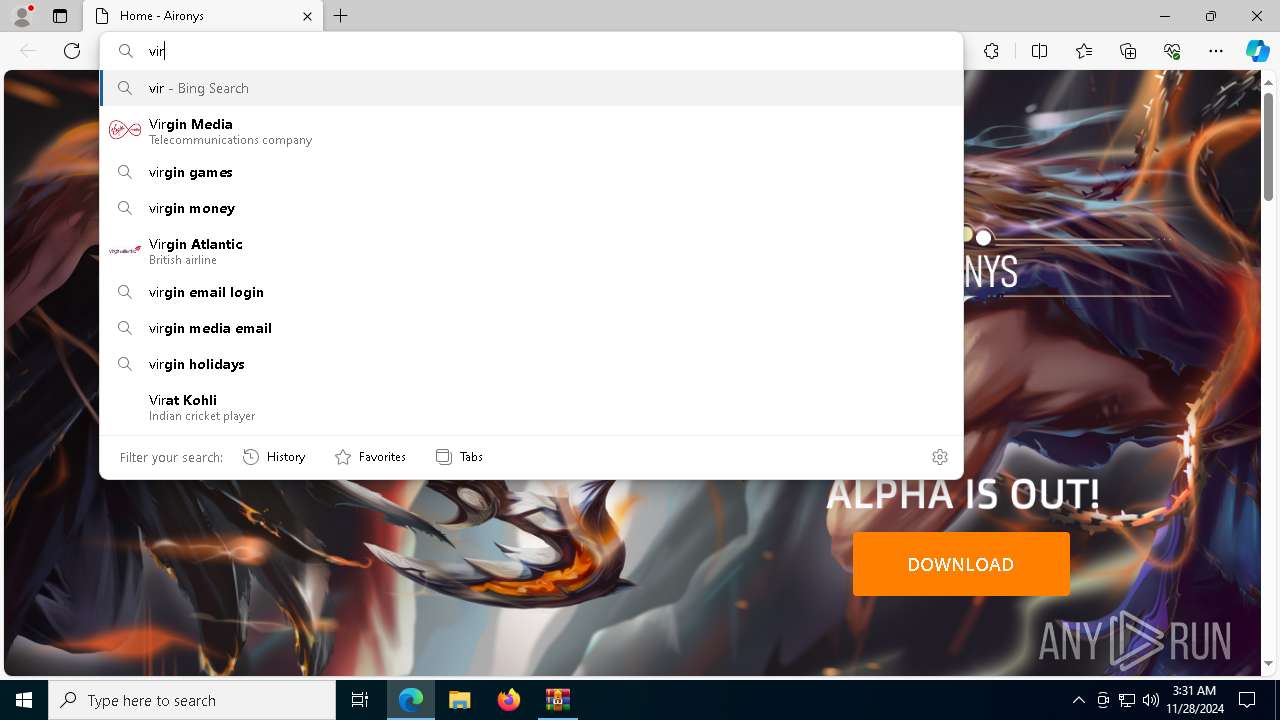Open the Edge profile icon

pos(22,16)
